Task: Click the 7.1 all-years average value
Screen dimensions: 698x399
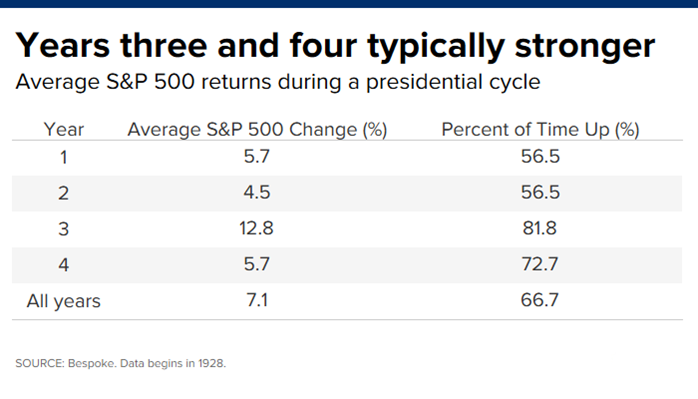Action: 257,300
